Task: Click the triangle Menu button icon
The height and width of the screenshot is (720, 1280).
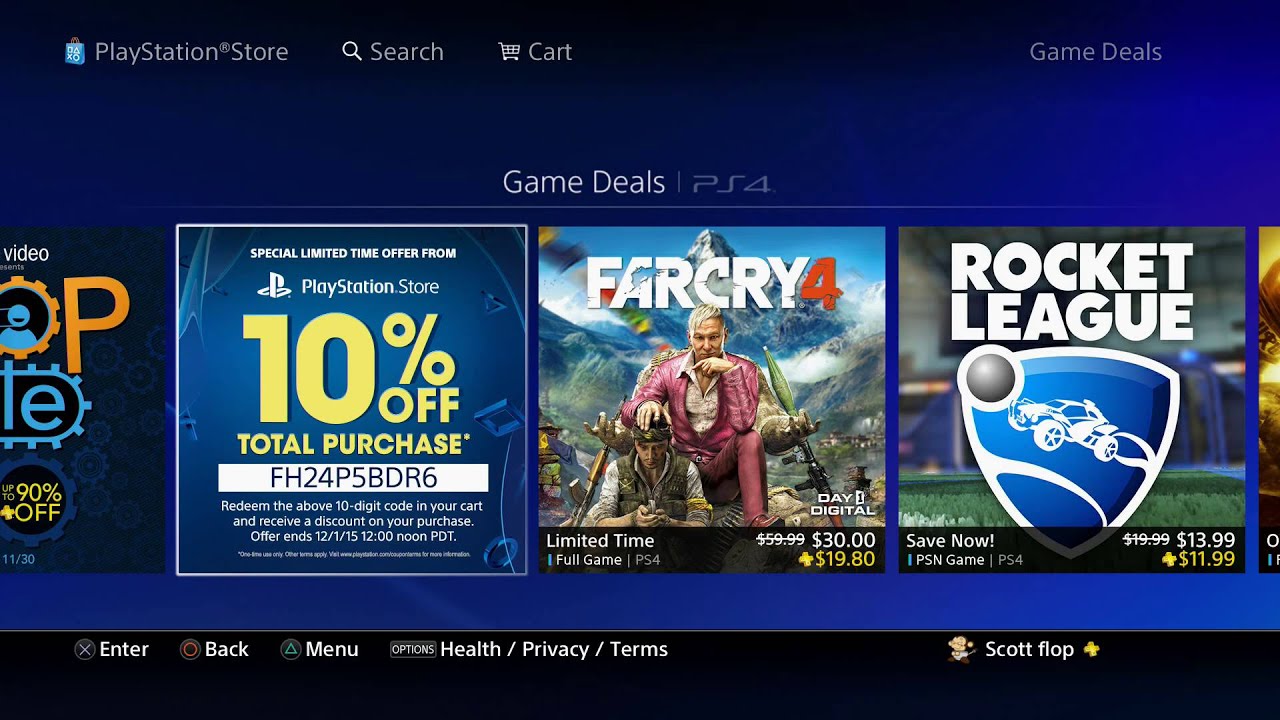Action: (x=290, y=649)
